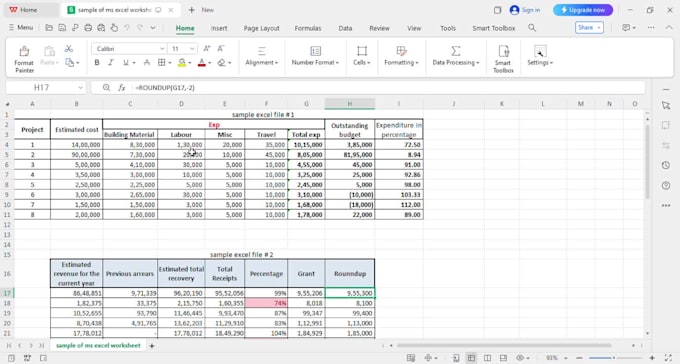Click the Redo arrow
This screenshot has width=680, height=364.
(x=140, y=28)
